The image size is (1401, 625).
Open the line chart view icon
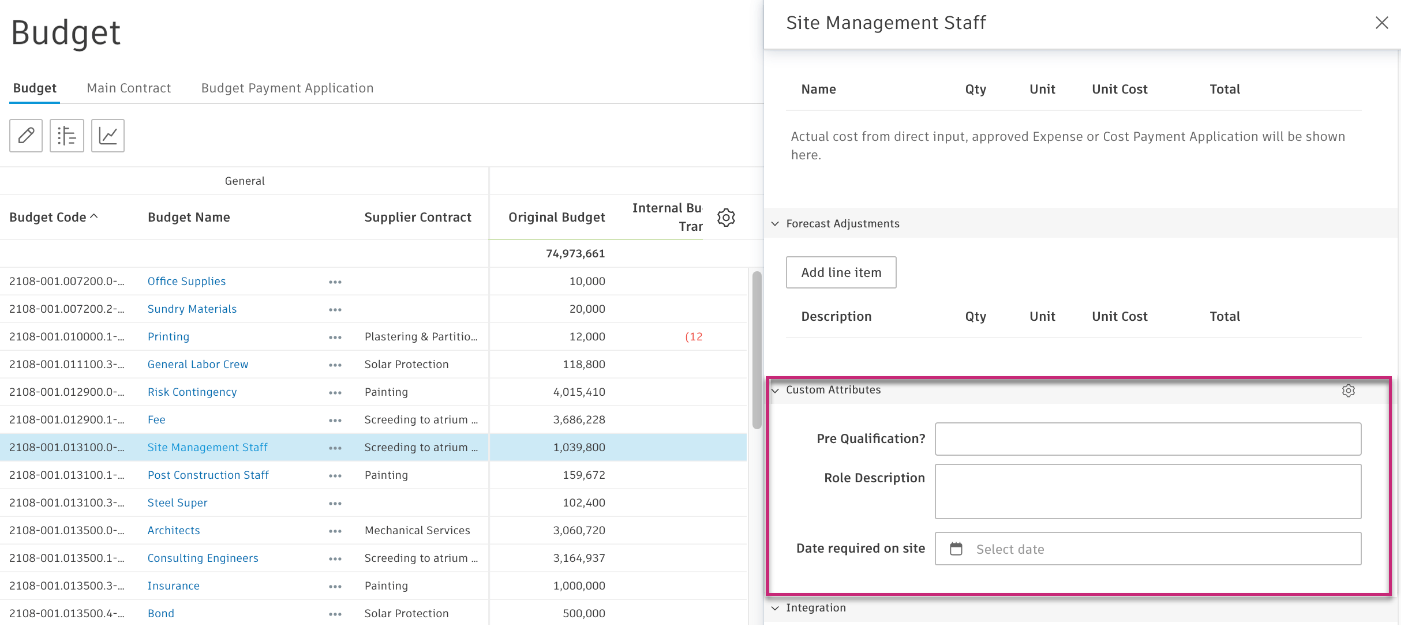108,136
